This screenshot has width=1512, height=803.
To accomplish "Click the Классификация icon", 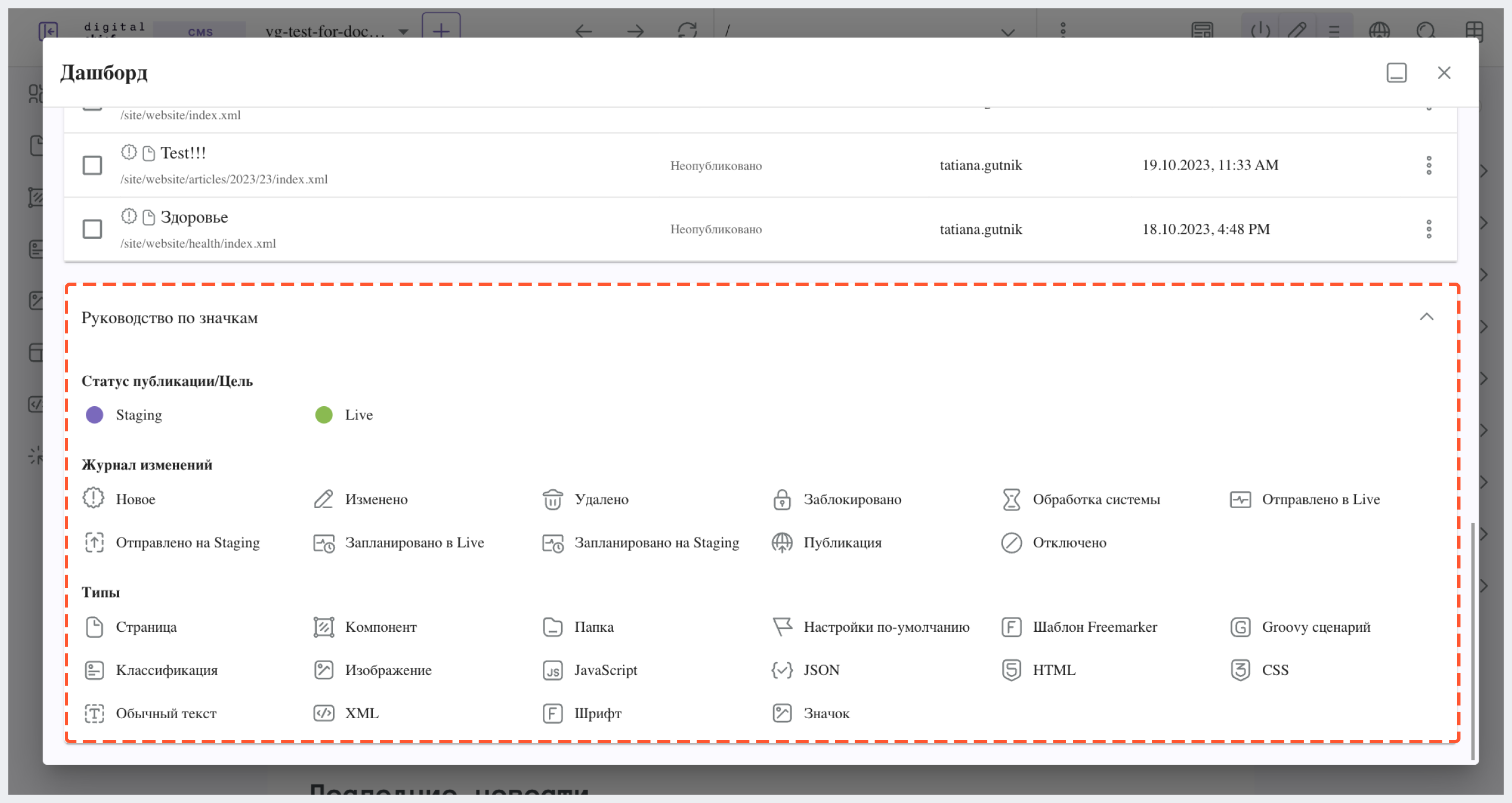I will coord(94,669).
